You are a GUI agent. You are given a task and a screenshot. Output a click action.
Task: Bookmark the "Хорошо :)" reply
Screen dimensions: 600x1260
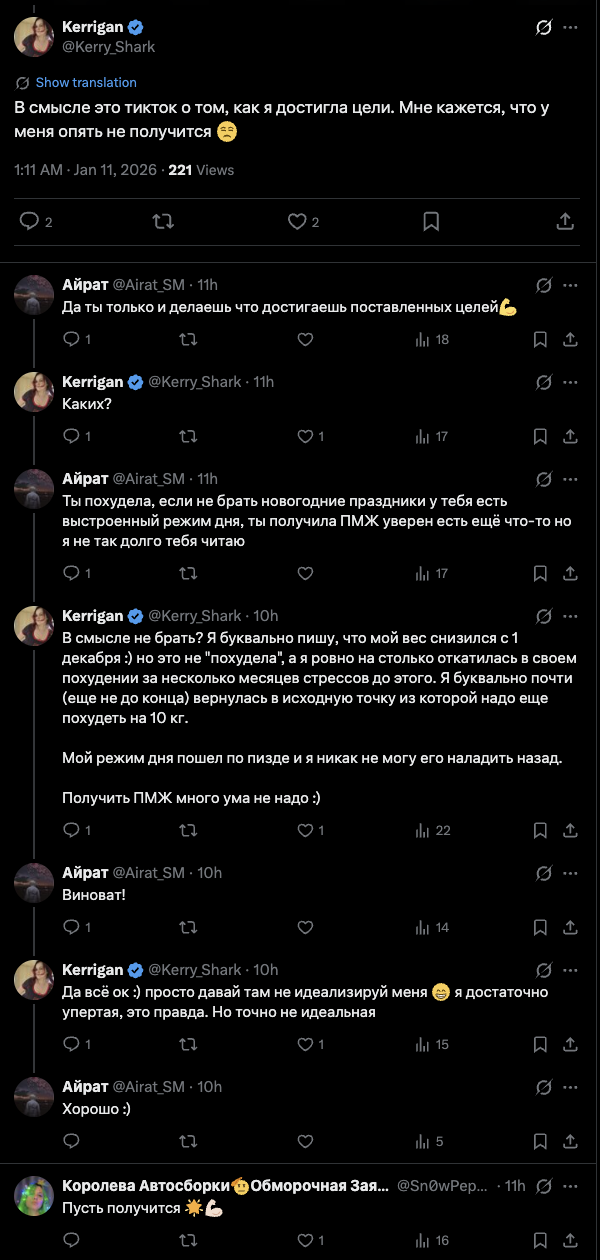point(540,1142)
